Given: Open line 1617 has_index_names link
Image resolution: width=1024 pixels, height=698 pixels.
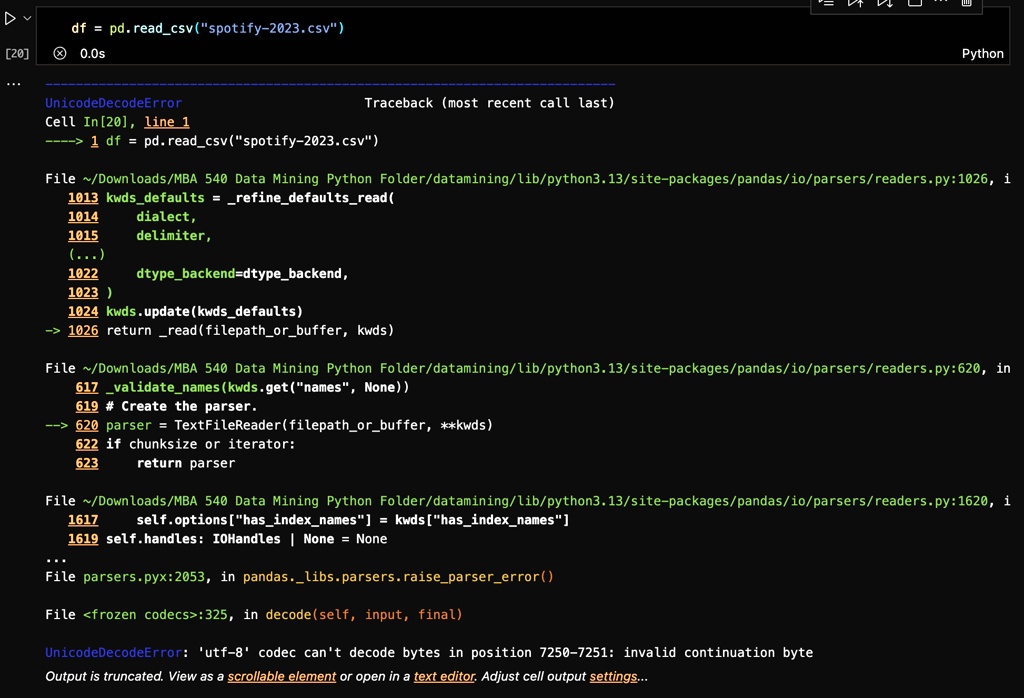Looking at the screenshot, I should 83,520.
